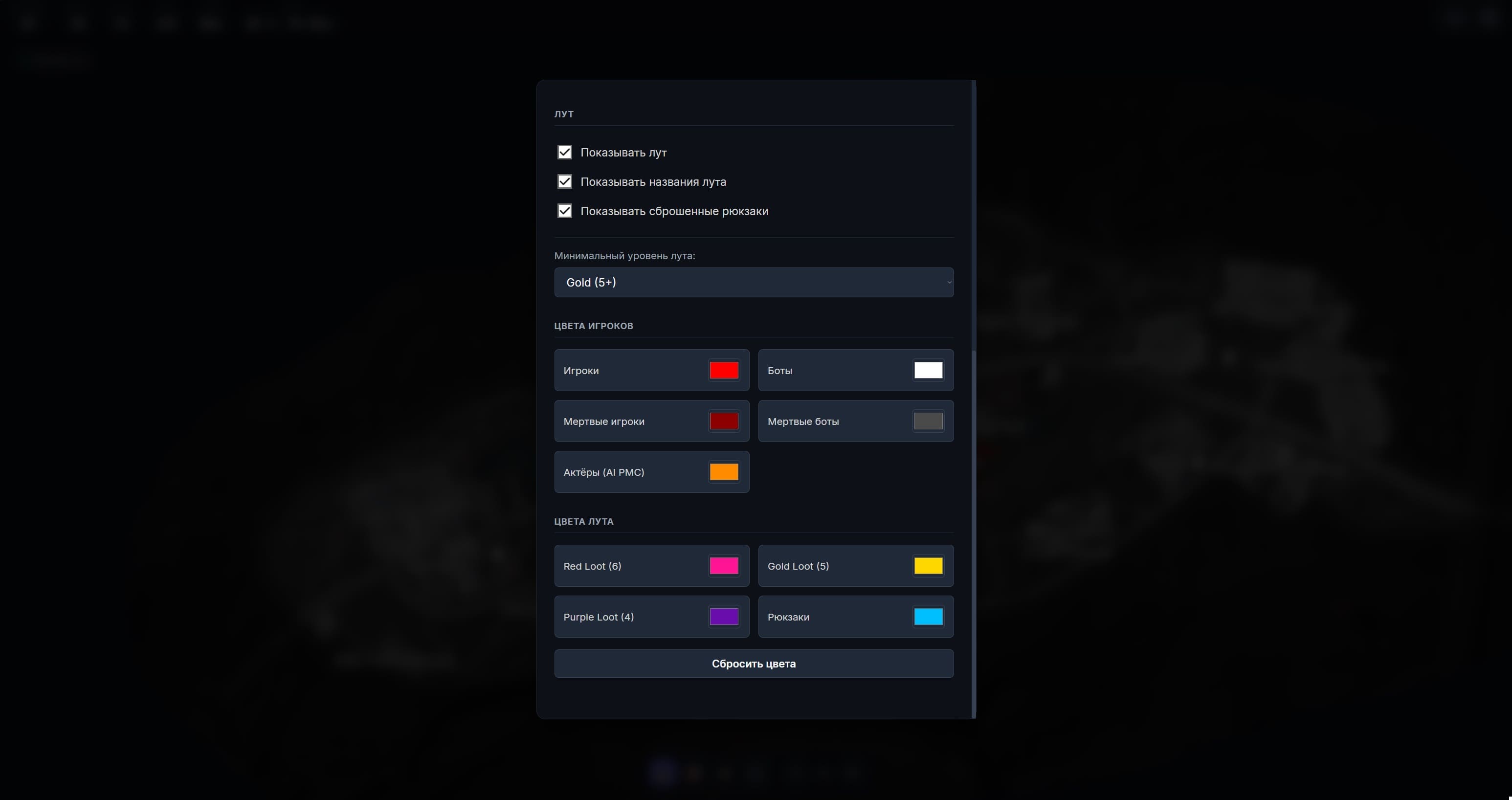This screenshot has width=1512, height=800.
Task: Uncheck the 'Показывать лут' checkbox
Action: point(564,153)
